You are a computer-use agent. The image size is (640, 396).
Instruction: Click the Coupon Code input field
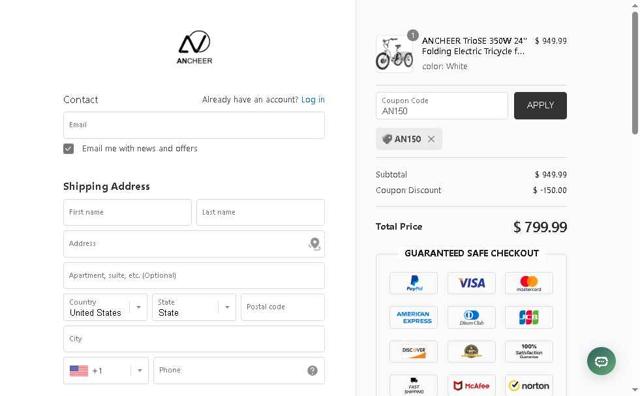click(x=442, y=106)
